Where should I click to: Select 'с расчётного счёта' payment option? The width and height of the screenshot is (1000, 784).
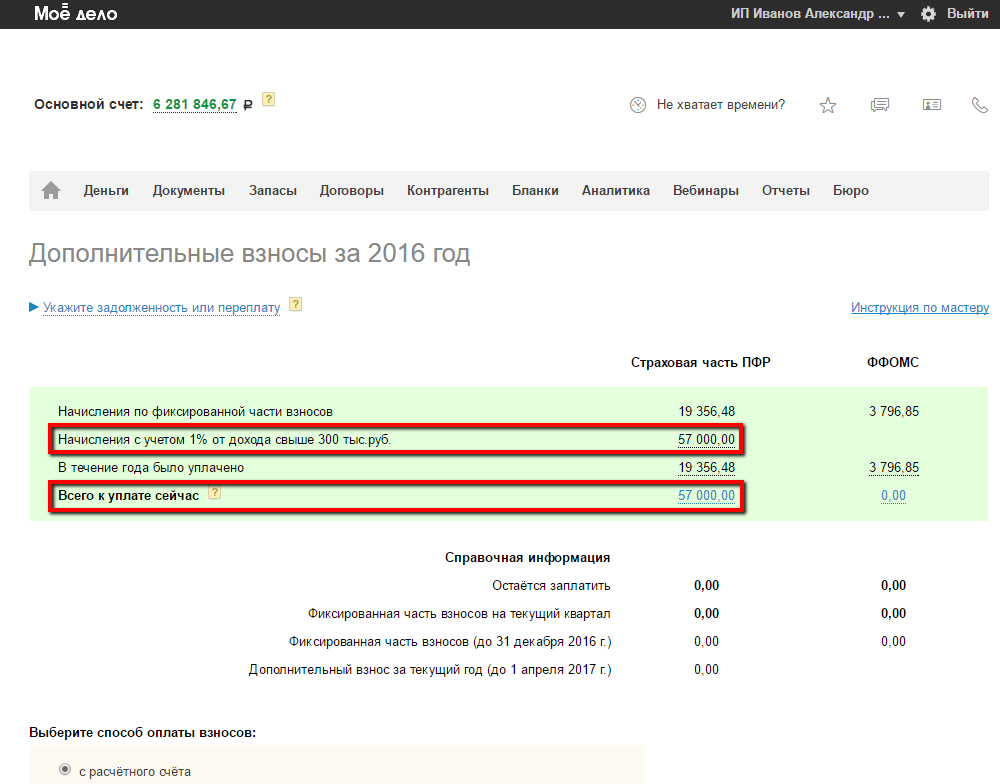[x=66, y=770]
